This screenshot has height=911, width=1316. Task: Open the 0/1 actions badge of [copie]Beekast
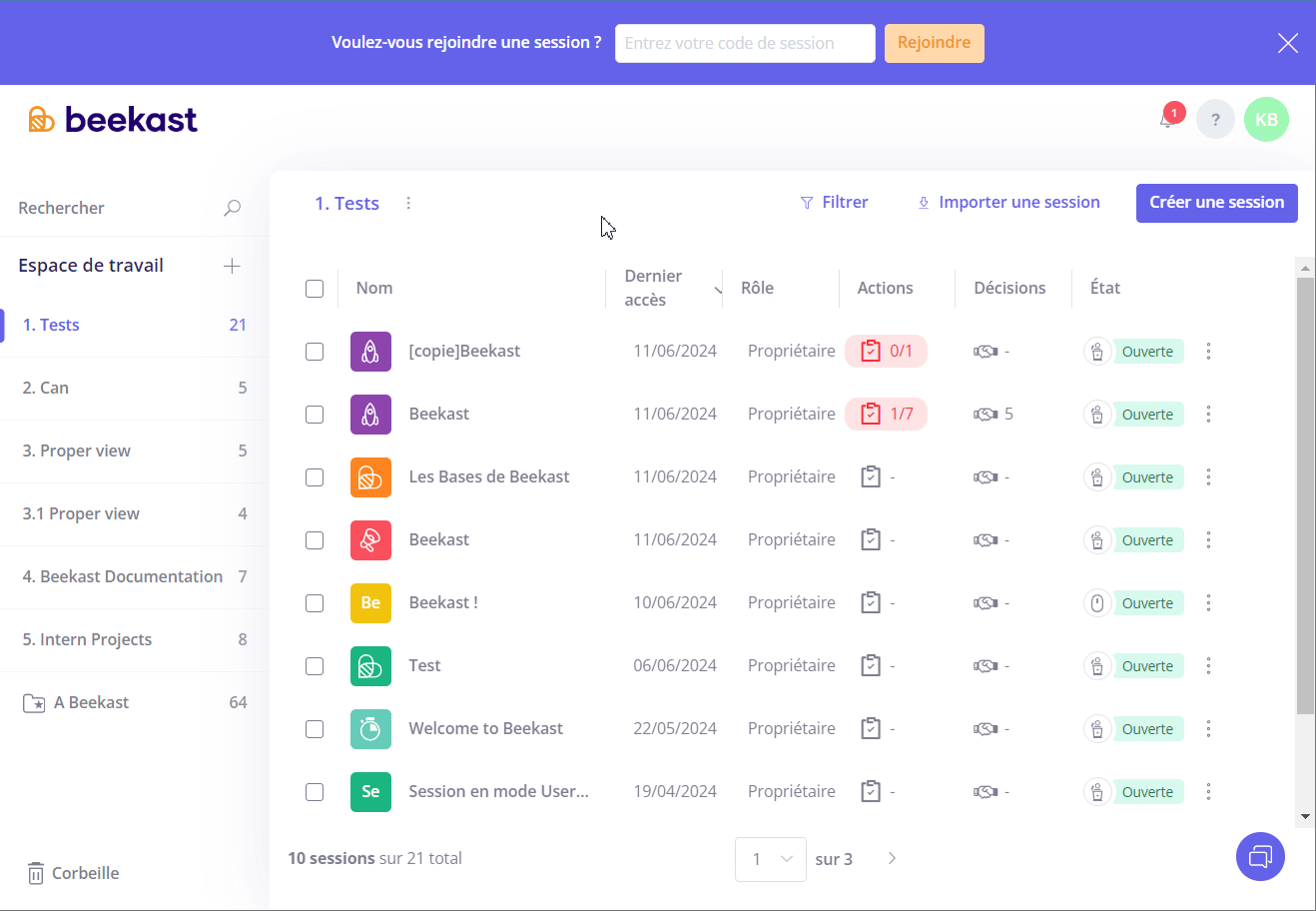886,352
